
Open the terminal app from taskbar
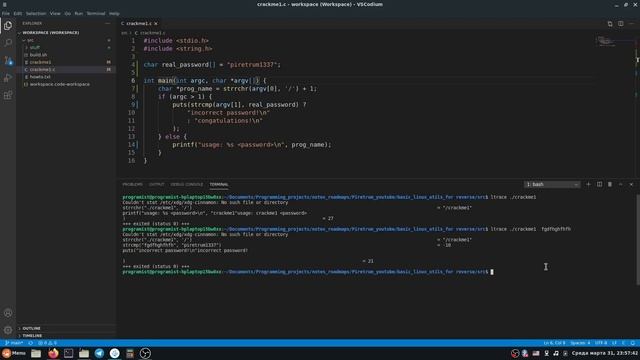(69, 353)
